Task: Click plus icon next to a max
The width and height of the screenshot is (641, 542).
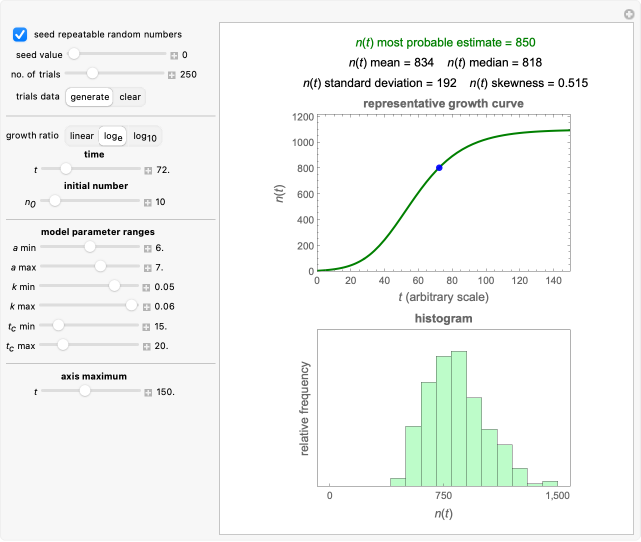Action: [148, 267]
